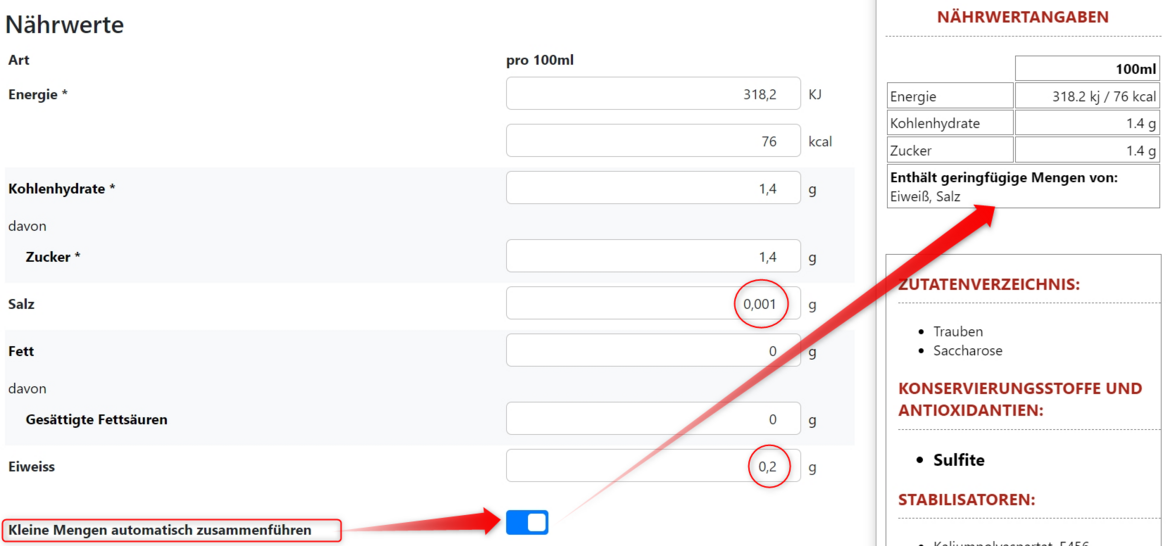This screenshot has height=546, width=1170.
Task: Click the ZUTATENVERZEICHNIS heading in preview
Action: tap(989, 285)
